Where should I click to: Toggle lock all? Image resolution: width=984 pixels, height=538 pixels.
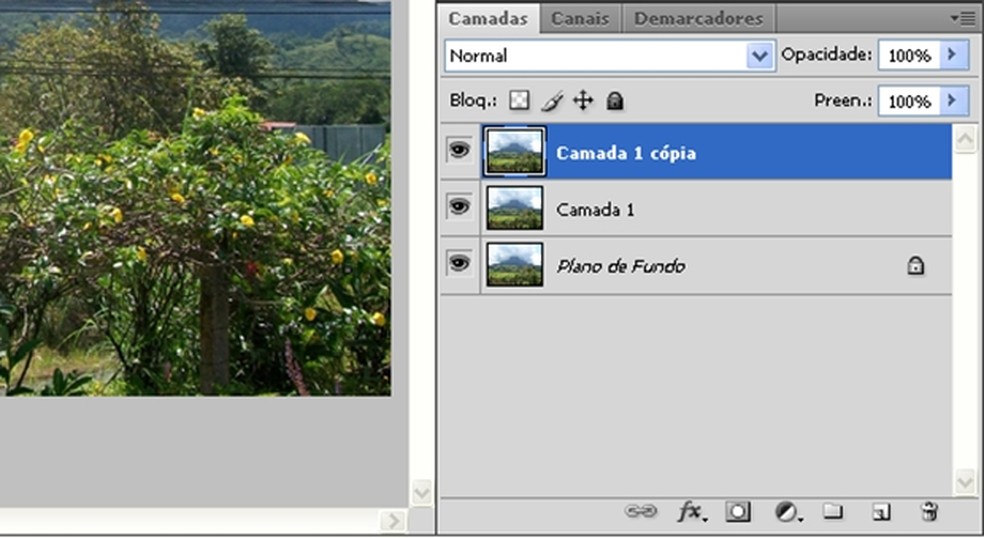615,100
